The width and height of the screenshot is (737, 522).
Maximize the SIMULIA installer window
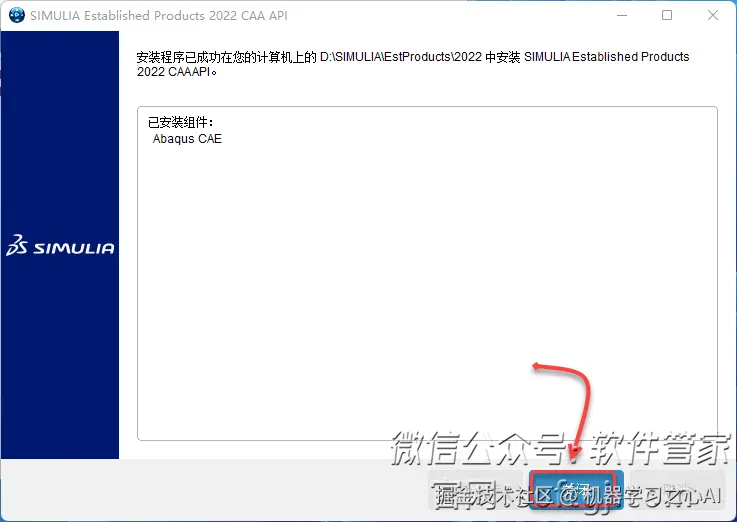pos(666,15)
